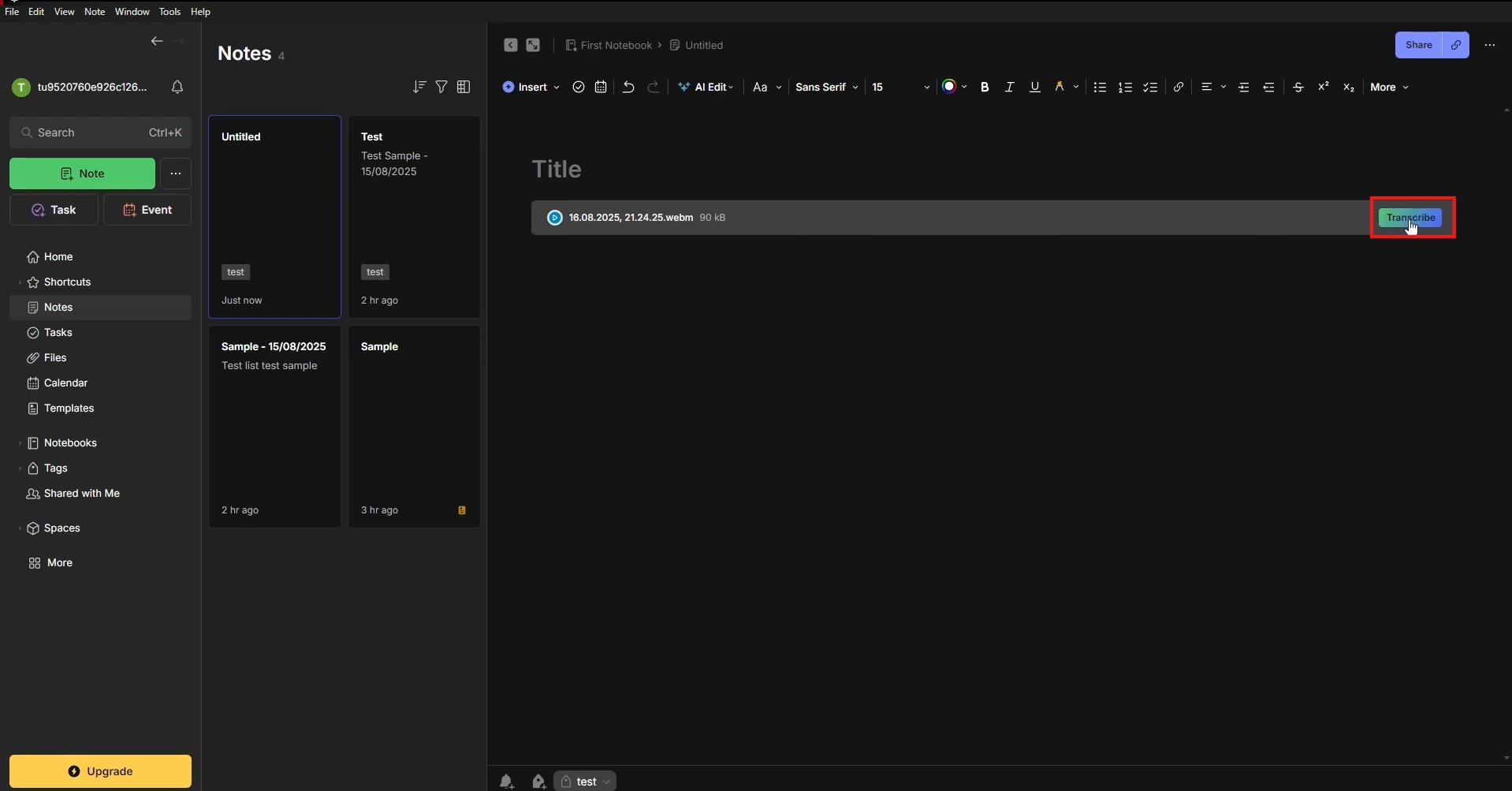1512x791 pixels.
Task: Open the Note menu
Action: (95, 12)
